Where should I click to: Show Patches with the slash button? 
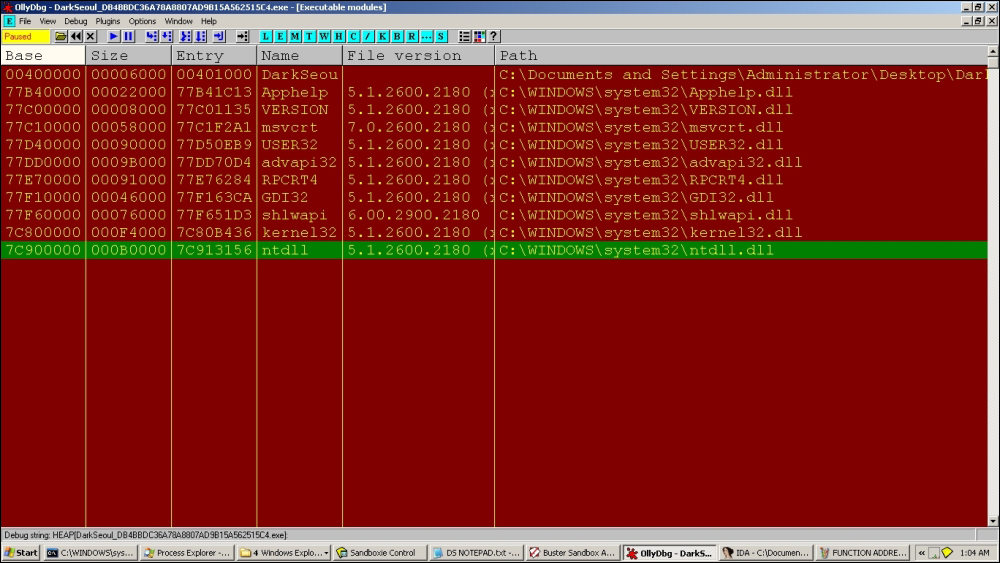coord(368,36)
